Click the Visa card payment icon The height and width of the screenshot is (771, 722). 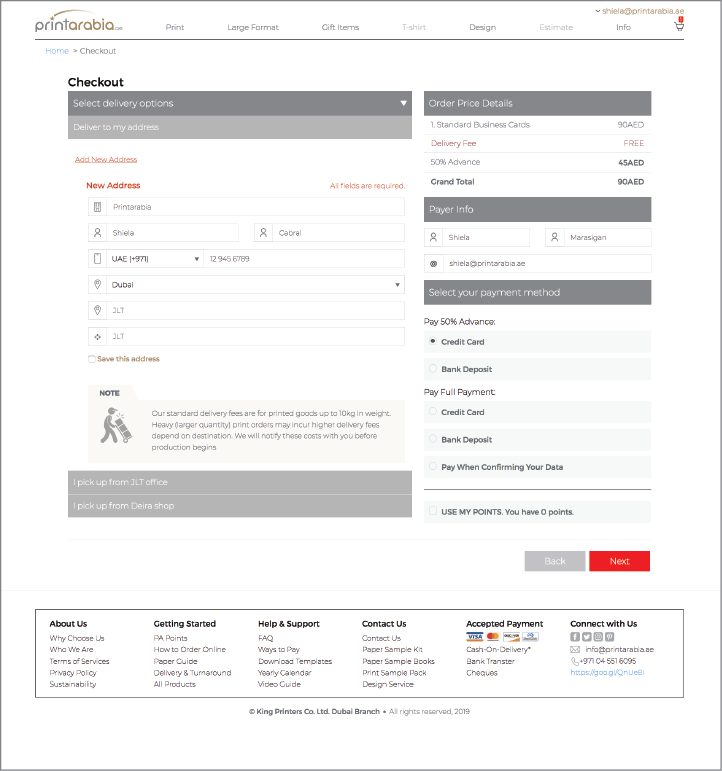click(x=474, y=637)
